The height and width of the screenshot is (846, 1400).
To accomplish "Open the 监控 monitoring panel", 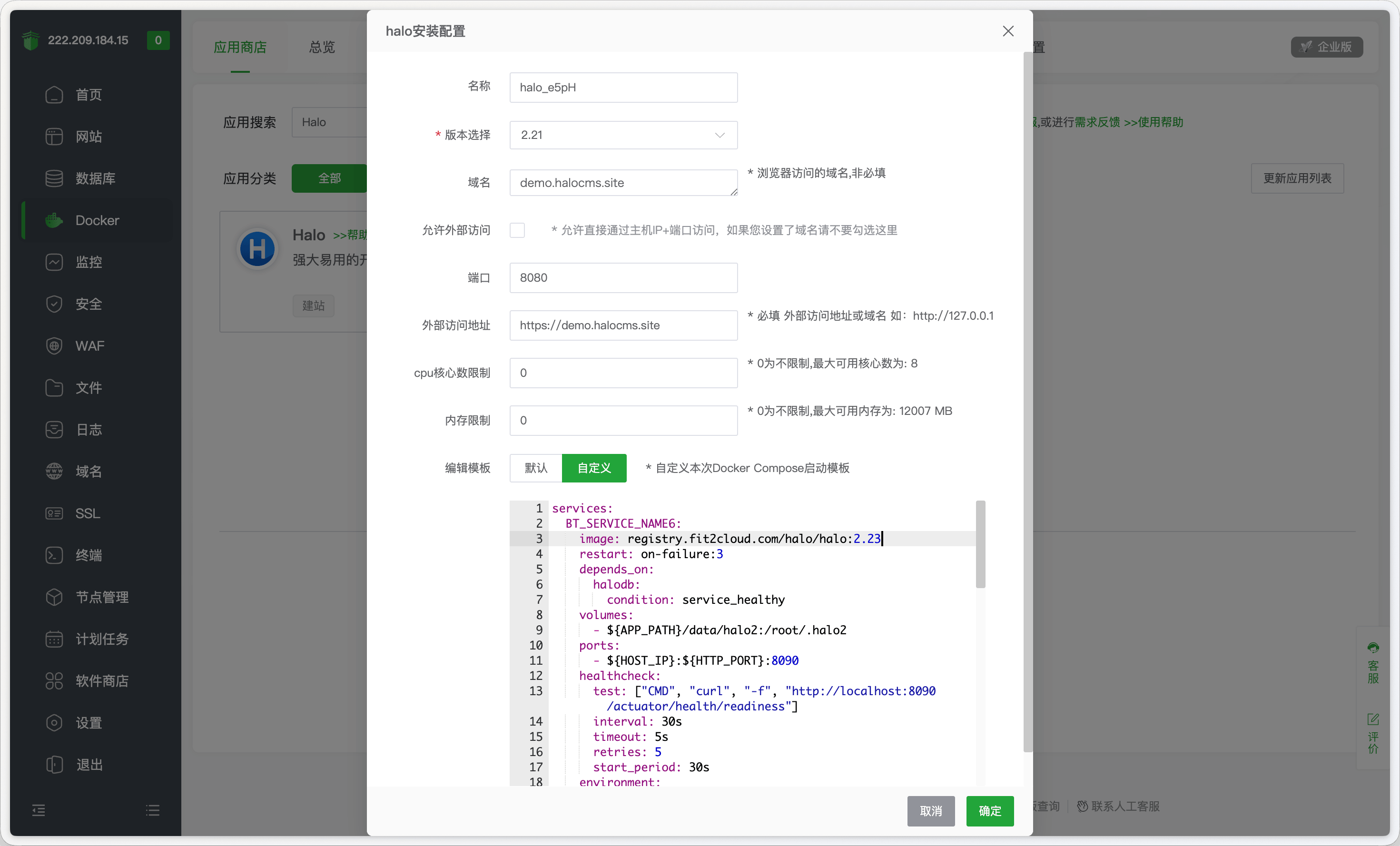I will point(89,262).
